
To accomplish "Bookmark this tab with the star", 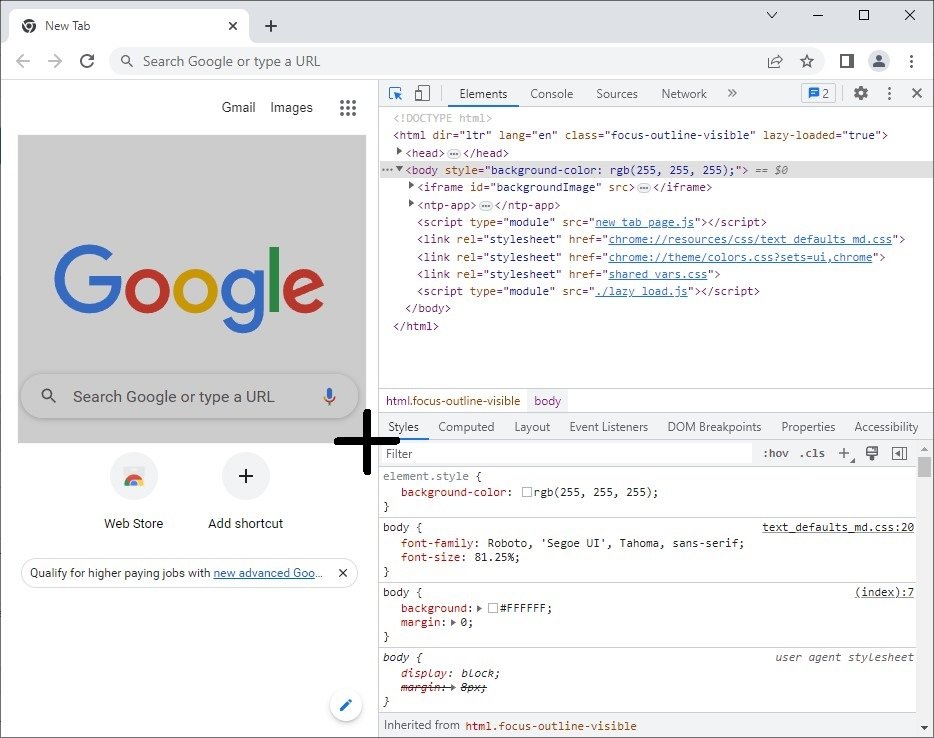I will 807,61.
